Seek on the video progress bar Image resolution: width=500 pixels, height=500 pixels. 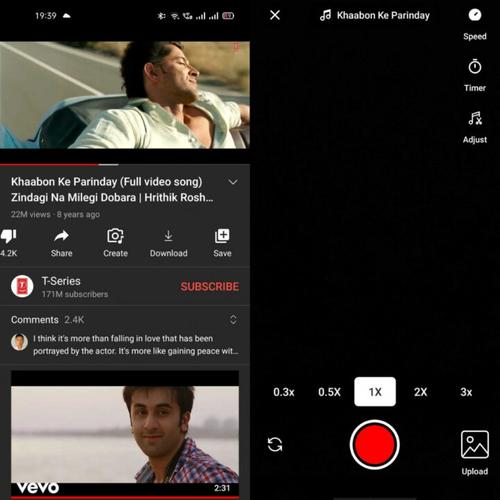pyautogui.click(x=125, y=165)
